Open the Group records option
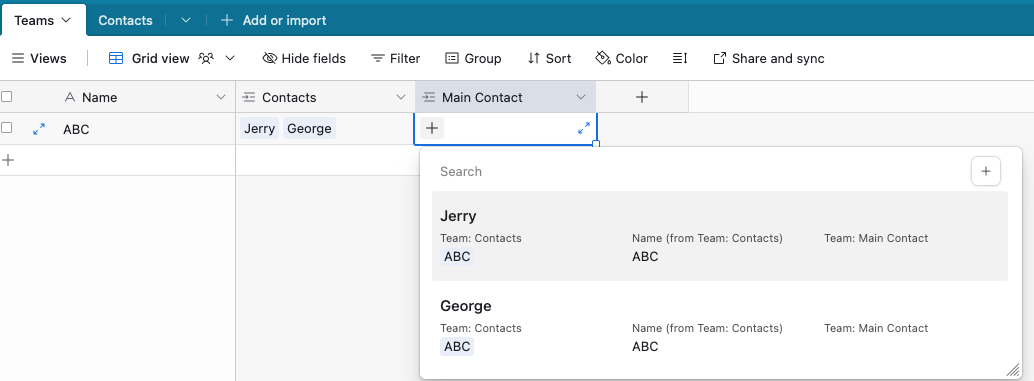 point(473,59)
